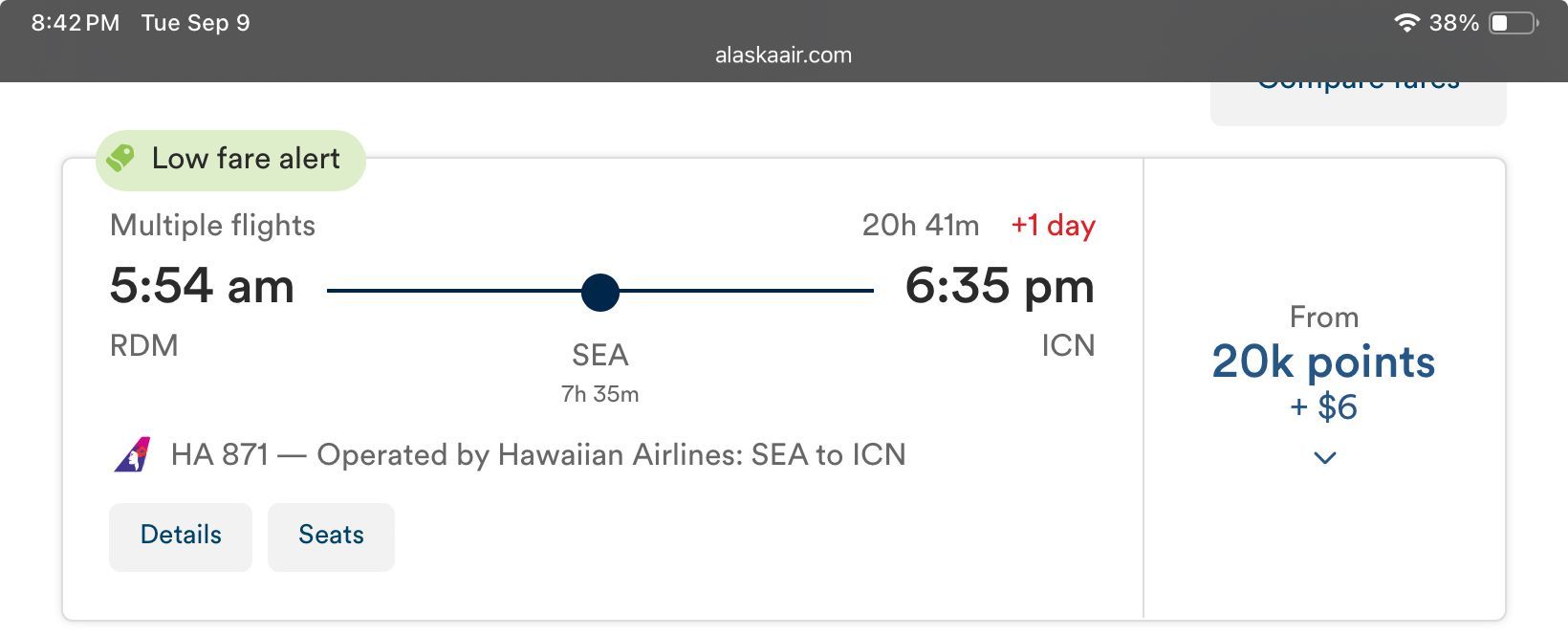The width and height of the screenshot is (1568, 636).
Task: Click the 20h 41m duration text
Action: pyautogui.click(x=921, y=226)
